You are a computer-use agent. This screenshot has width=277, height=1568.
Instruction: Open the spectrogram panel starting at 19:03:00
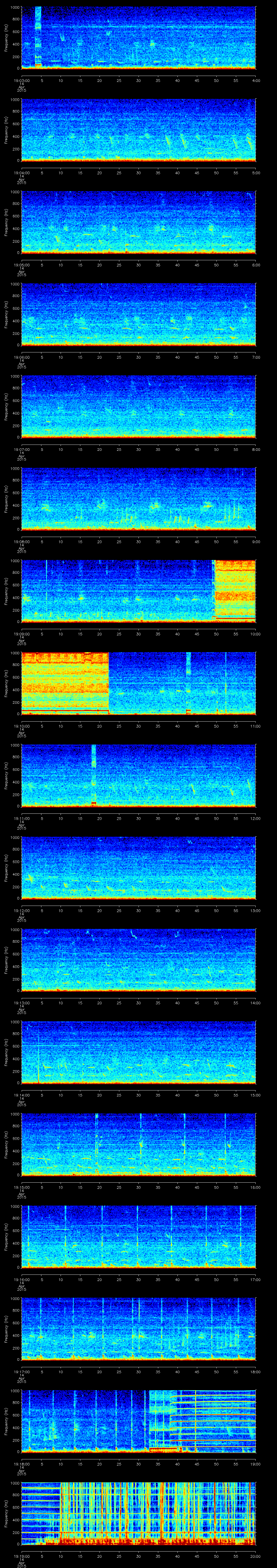(x=139, y=38)
